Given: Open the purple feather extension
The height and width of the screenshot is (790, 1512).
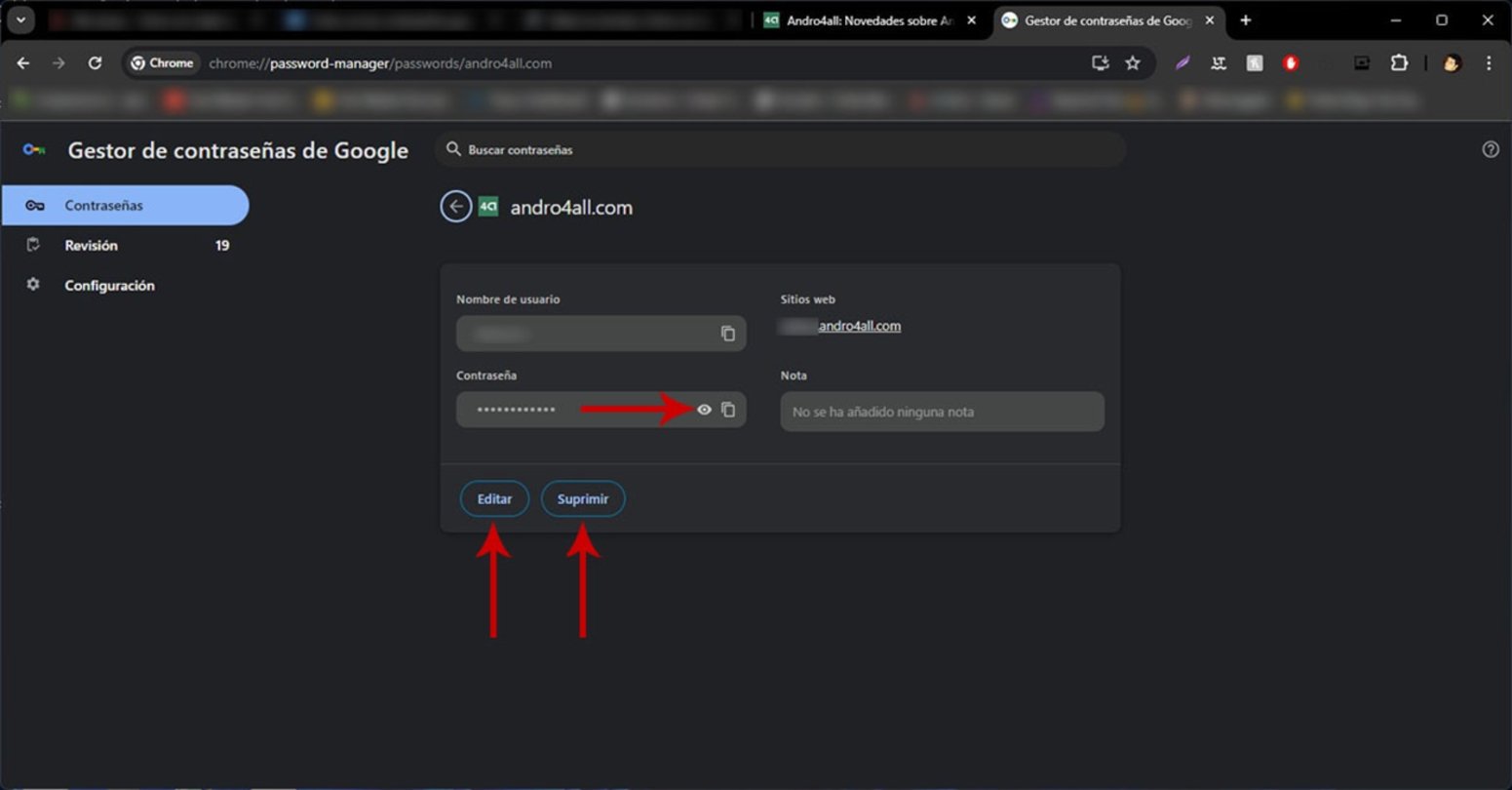Looking at the screenshot, I should (1182, 63).
